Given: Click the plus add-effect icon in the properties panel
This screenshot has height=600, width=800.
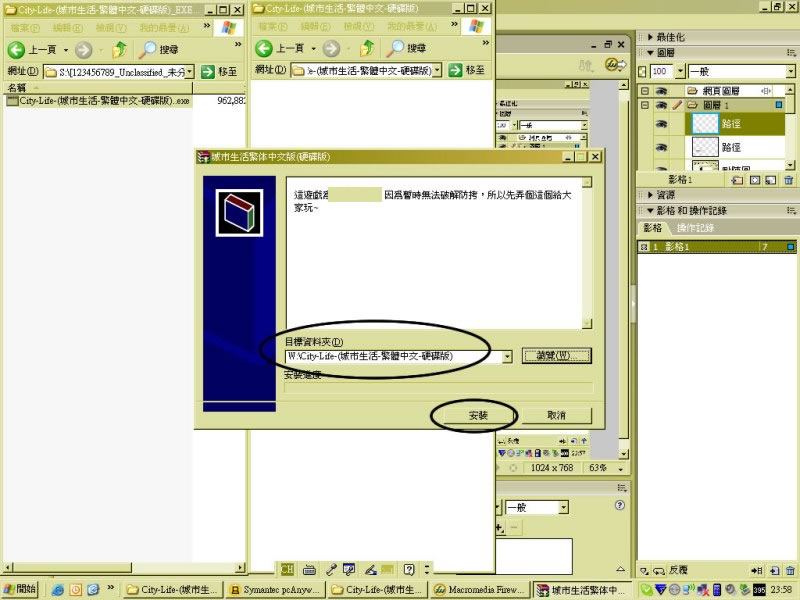Looking at the screenshot, I should 499,528.
